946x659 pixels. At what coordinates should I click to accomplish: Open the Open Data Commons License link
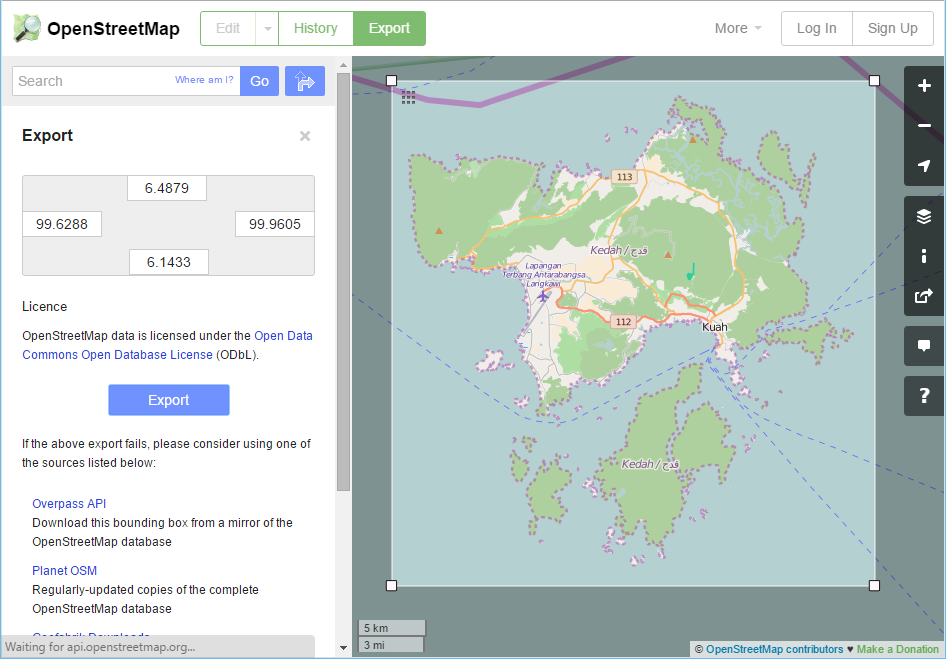168,345
